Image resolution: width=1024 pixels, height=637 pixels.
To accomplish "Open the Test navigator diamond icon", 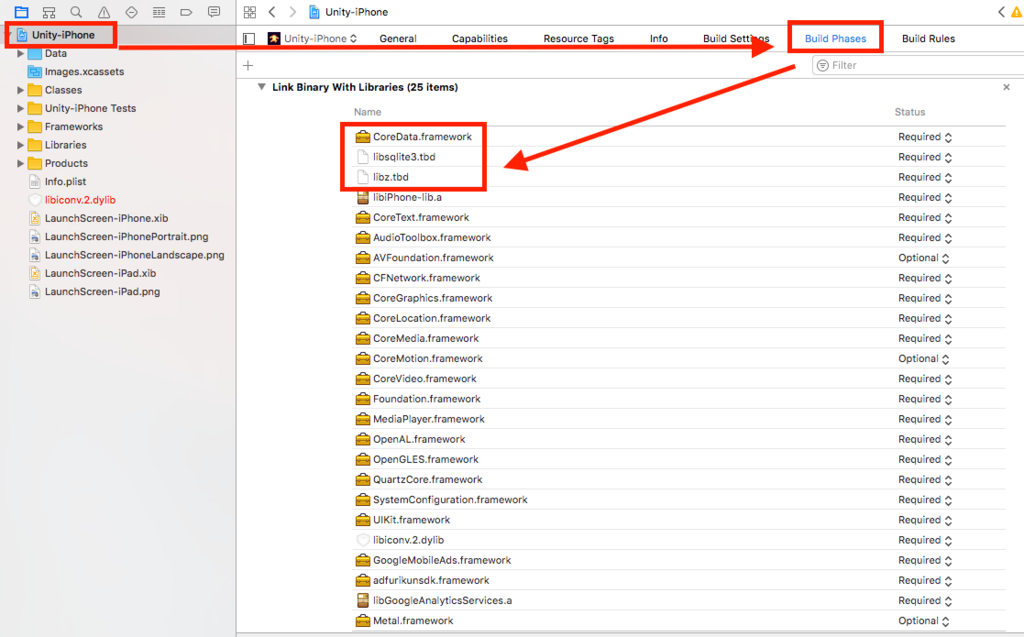I will [x=131, y=12].
